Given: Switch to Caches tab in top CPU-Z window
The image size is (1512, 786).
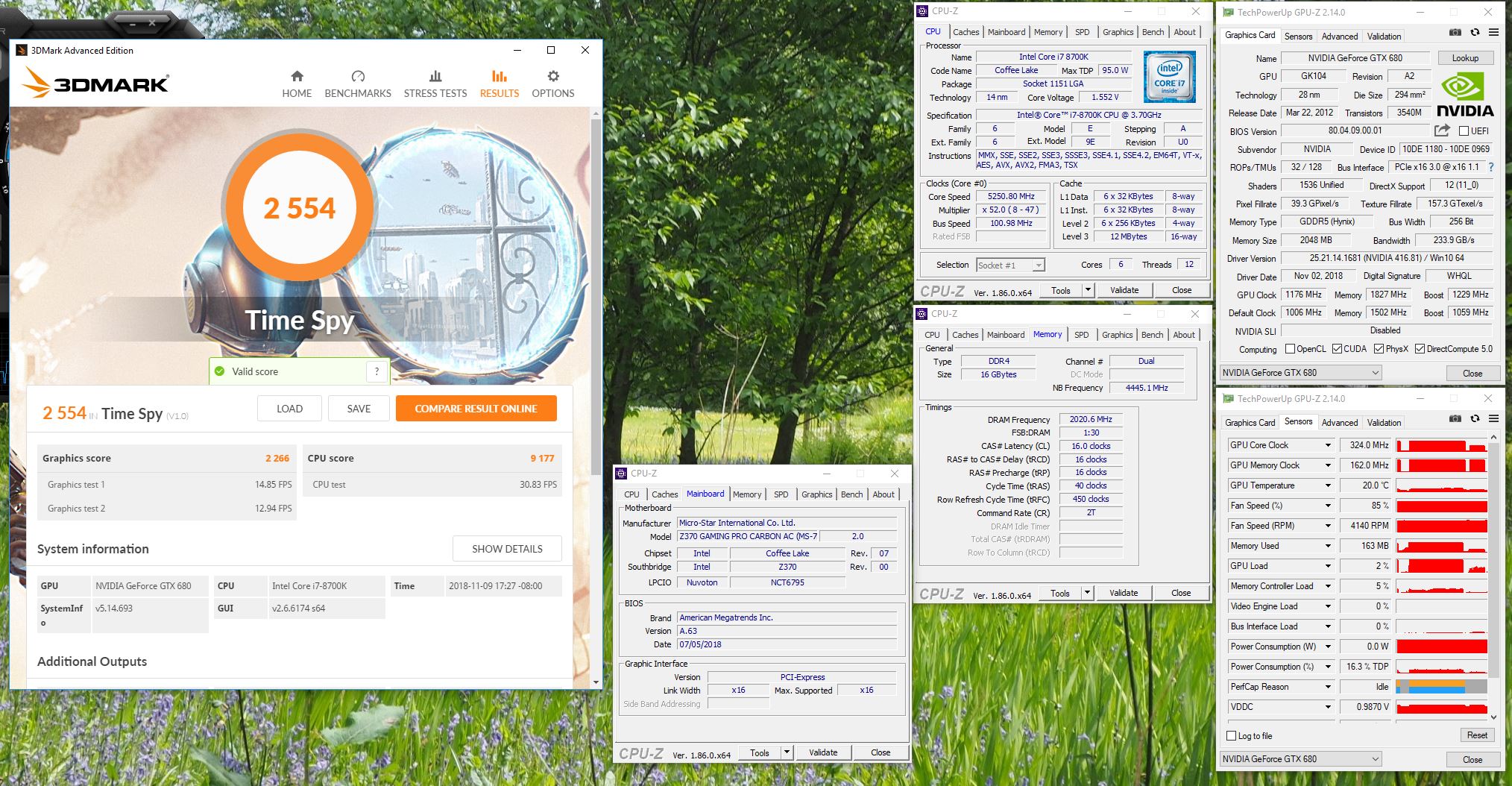Looking at the screenshot, I should click(966, 32).
